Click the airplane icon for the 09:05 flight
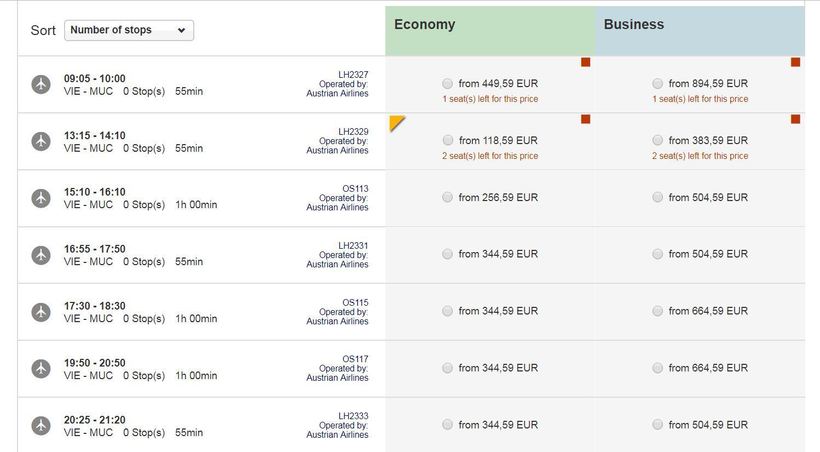 click(41, 85)
